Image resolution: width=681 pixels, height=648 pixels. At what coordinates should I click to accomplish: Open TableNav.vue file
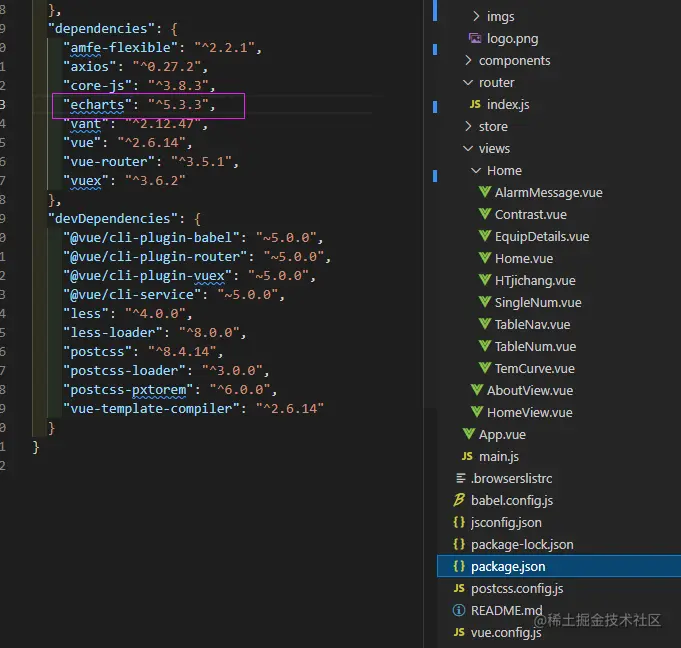pyautogui.click(x=532, y=324)
